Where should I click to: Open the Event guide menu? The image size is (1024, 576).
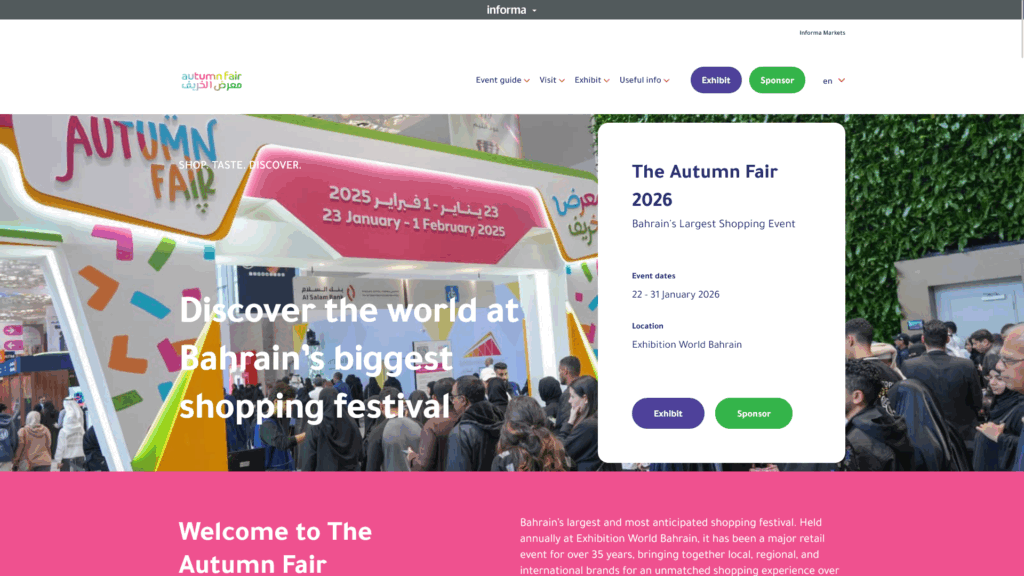pyautogui.click(x=502, y=80)
